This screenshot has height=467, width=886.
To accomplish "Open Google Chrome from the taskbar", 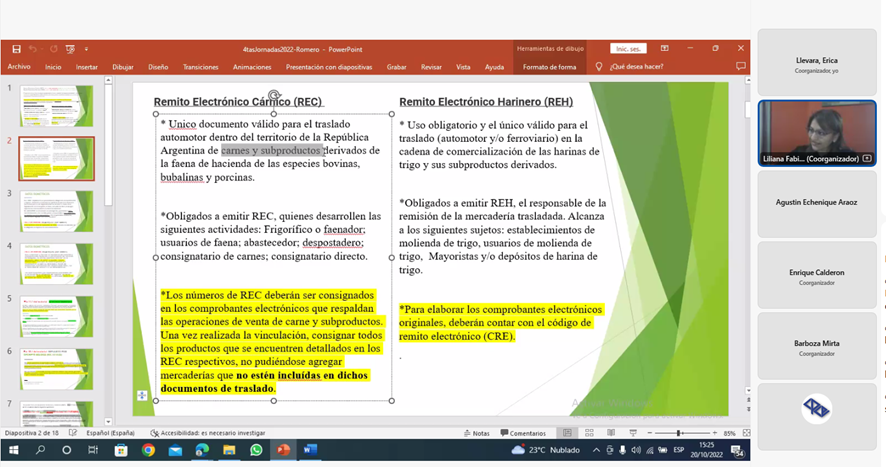I will (x=148, y=450).
